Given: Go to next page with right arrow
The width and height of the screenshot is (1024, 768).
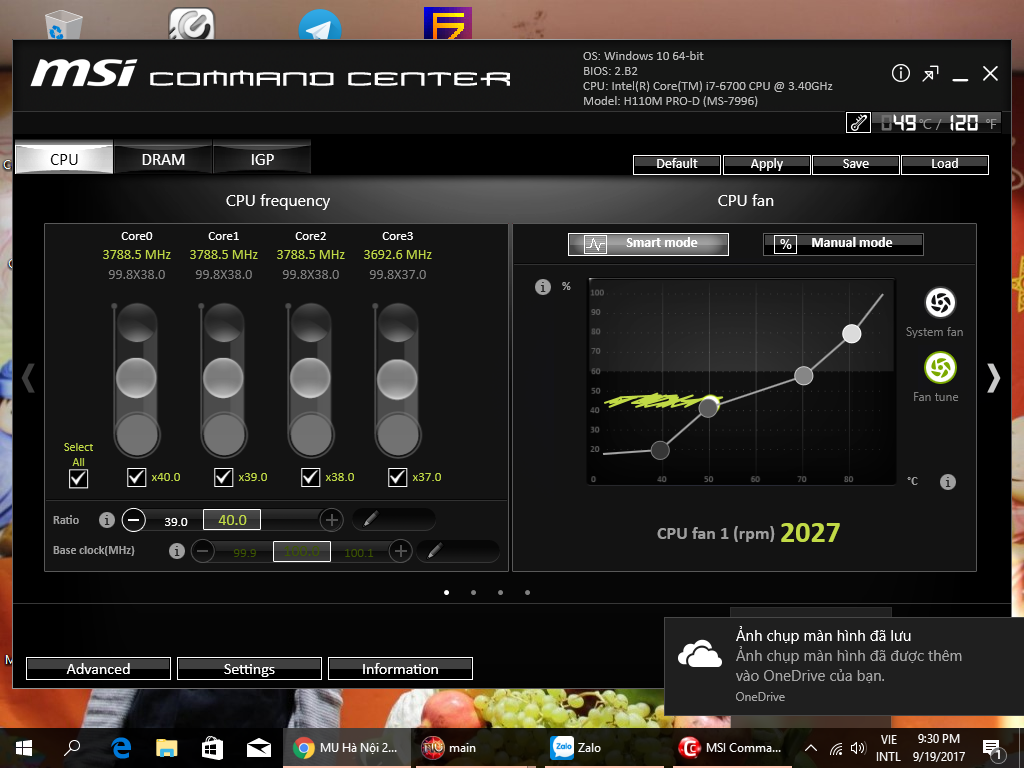Looking at the screenshot, I should (992, 377).
